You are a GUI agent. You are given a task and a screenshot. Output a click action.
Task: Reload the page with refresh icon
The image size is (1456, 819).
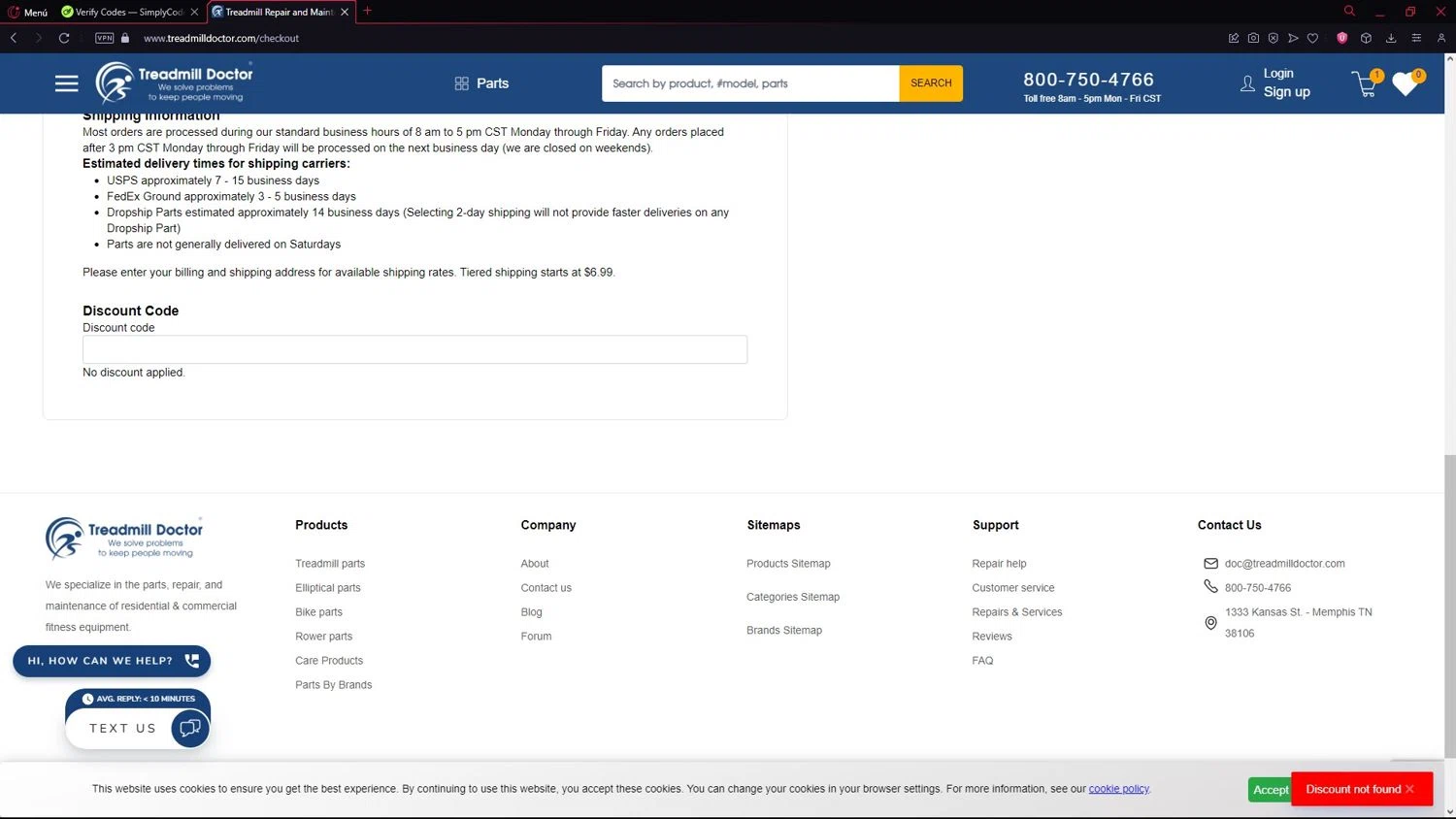tap(64, 38)
